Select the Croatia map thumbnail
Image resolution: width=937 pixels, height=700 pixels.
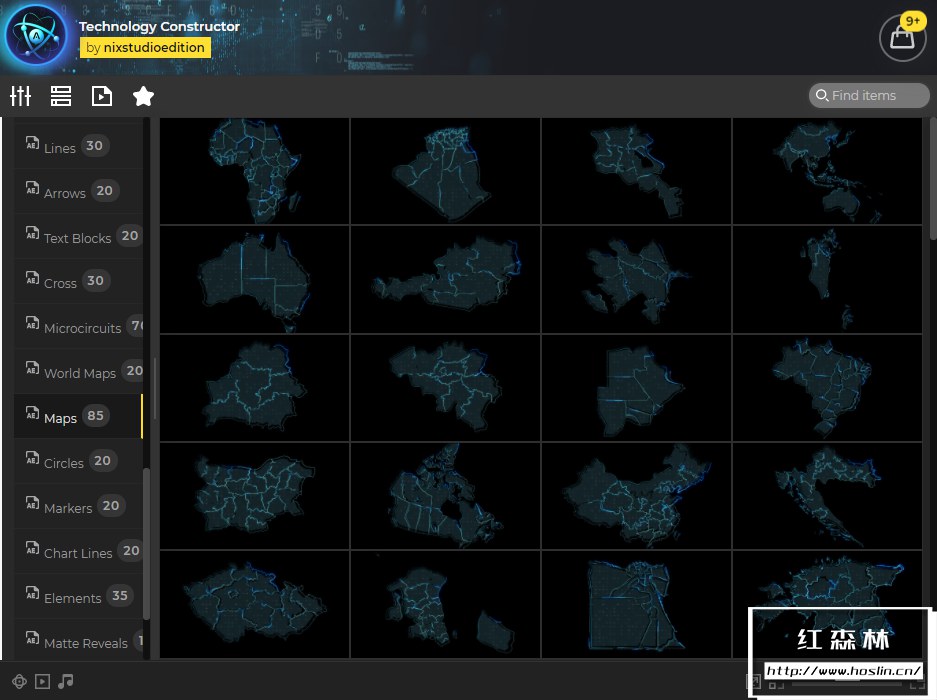(x=827, y=496)
